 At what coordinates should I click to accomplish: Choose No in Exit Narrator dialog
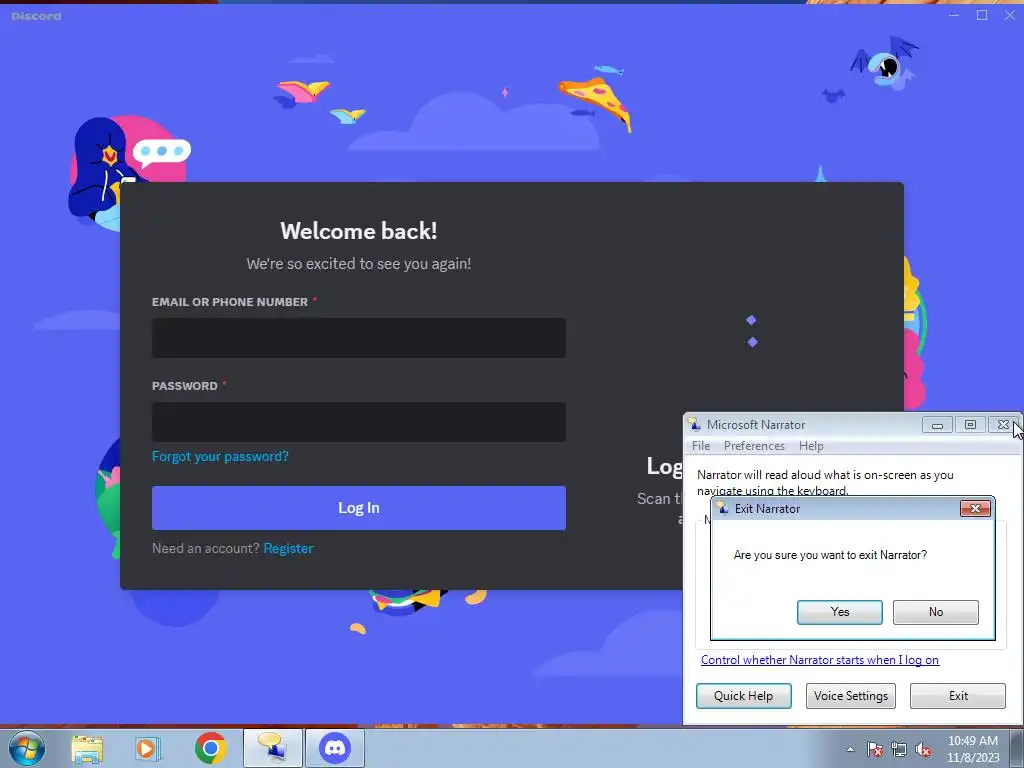pos(936,612)
